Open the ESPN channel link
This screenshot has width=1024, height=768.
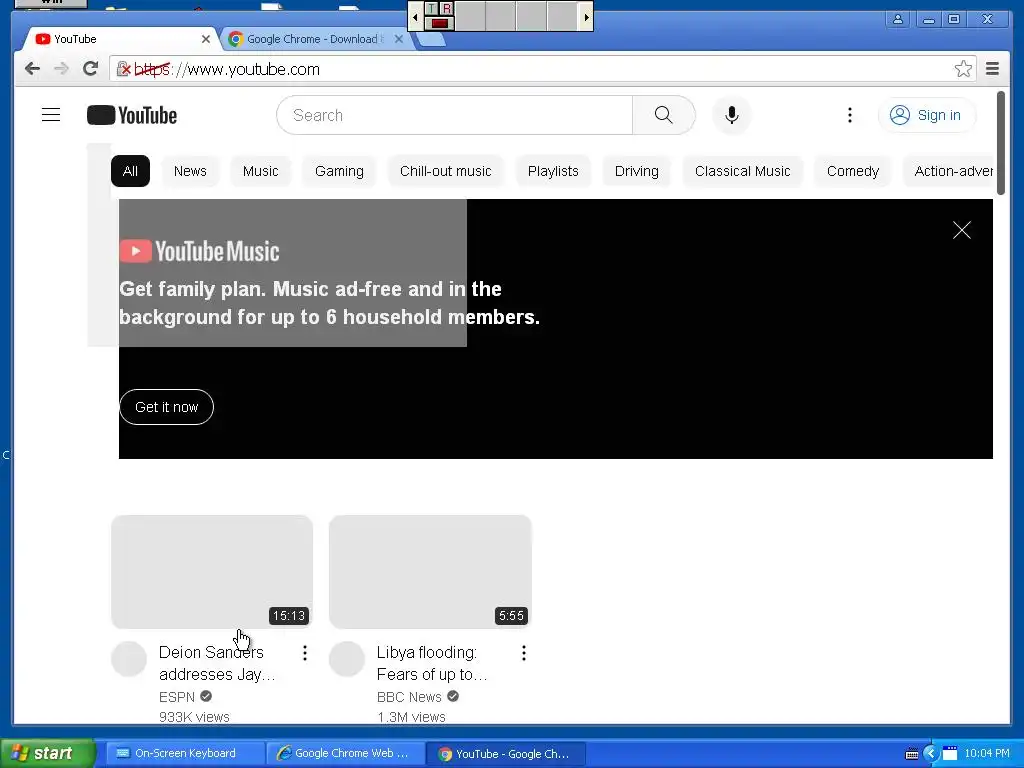click(177, 697)
